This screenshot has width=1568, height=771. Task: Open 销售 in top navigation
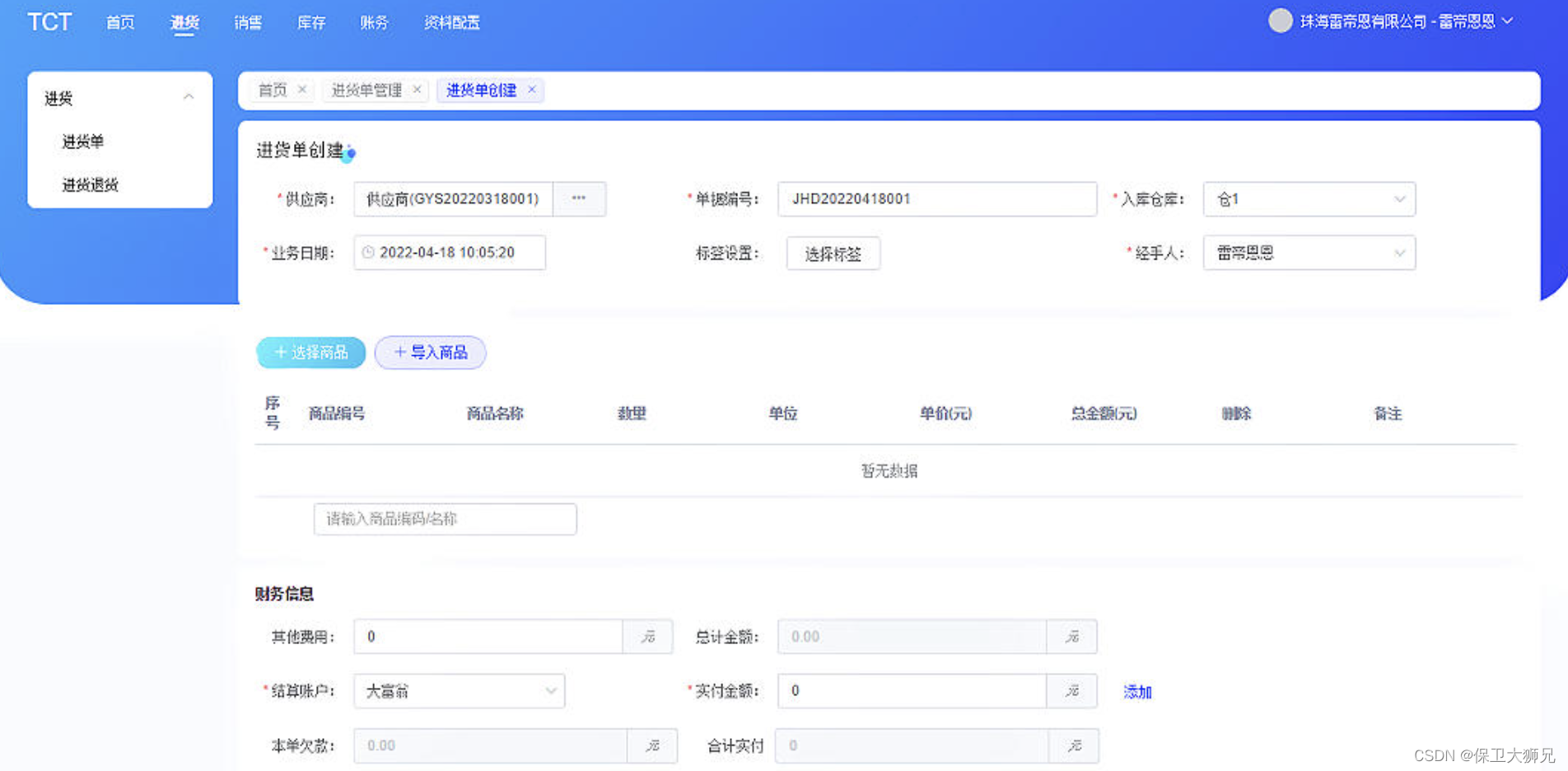click(248, 23)
